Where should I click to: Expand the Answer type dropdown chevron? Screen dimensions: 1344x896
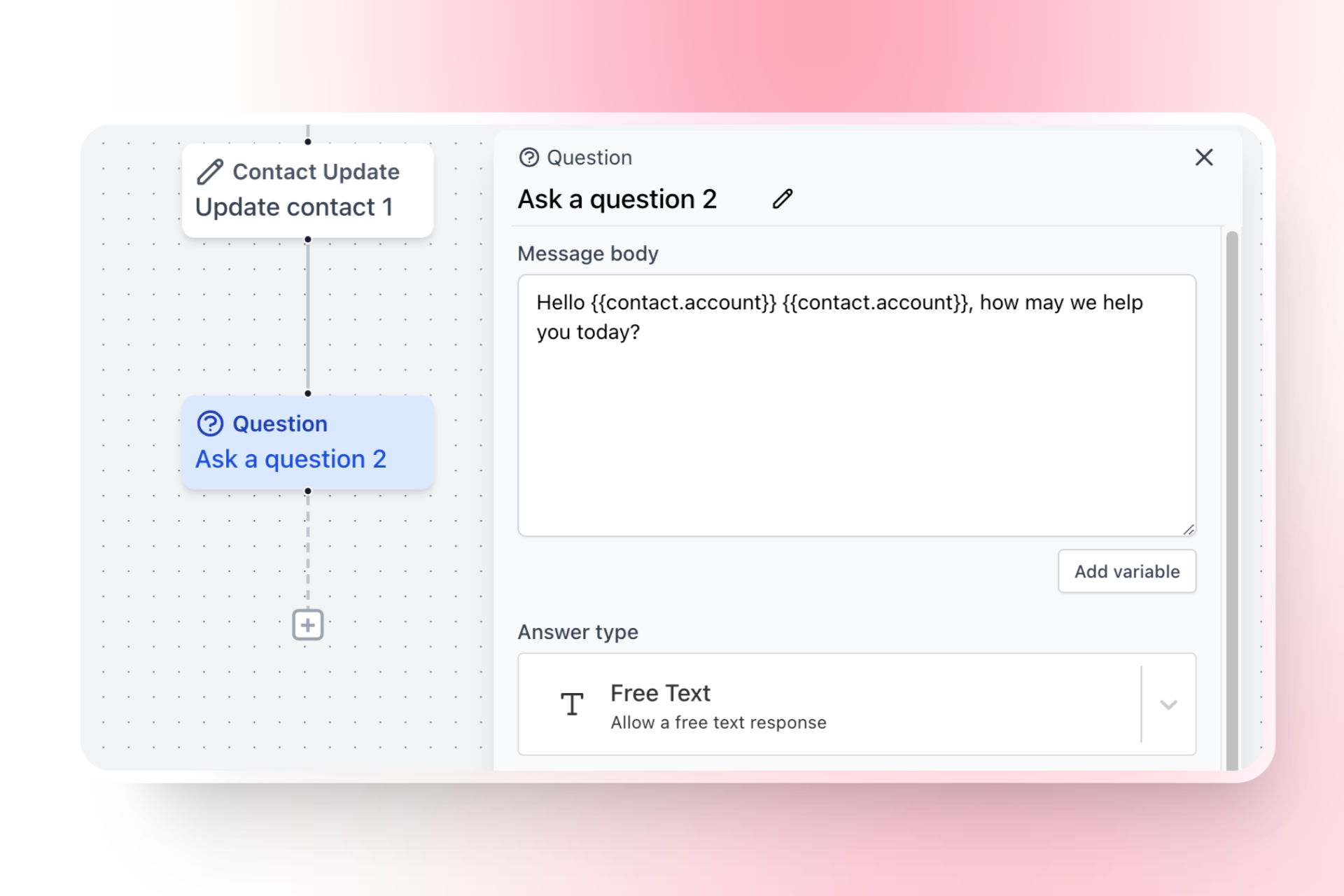point(1168,704)
